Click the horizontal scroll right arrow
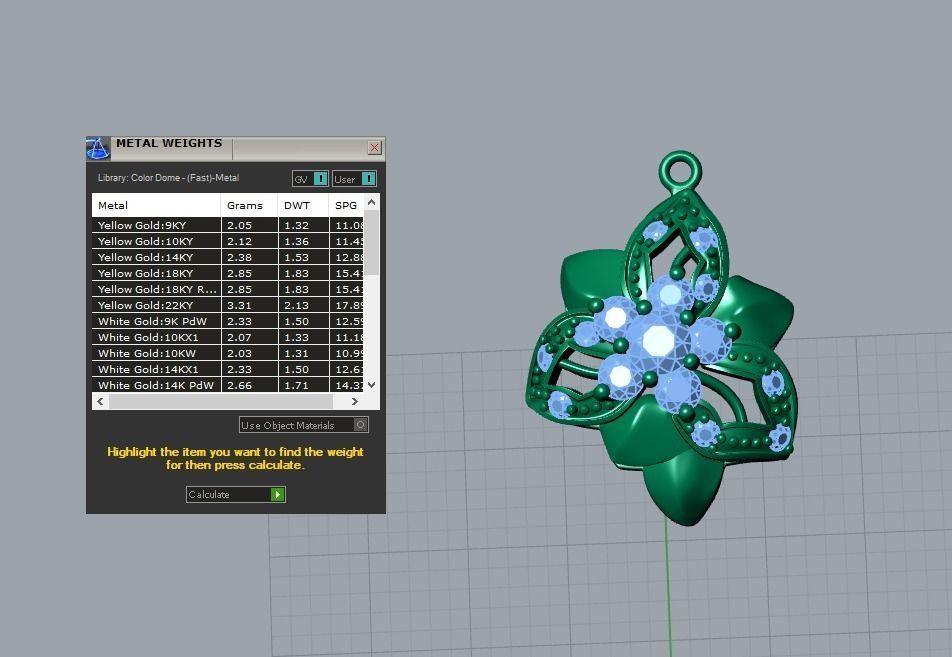Viewport: 952px width, 657px height. pos(355,401)
